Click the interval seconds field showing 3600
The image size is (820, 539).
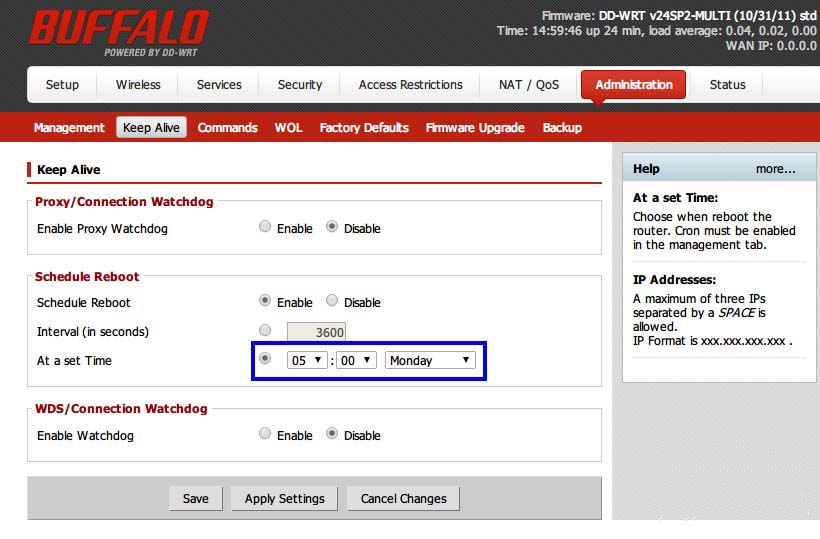(x=316, y=332)
